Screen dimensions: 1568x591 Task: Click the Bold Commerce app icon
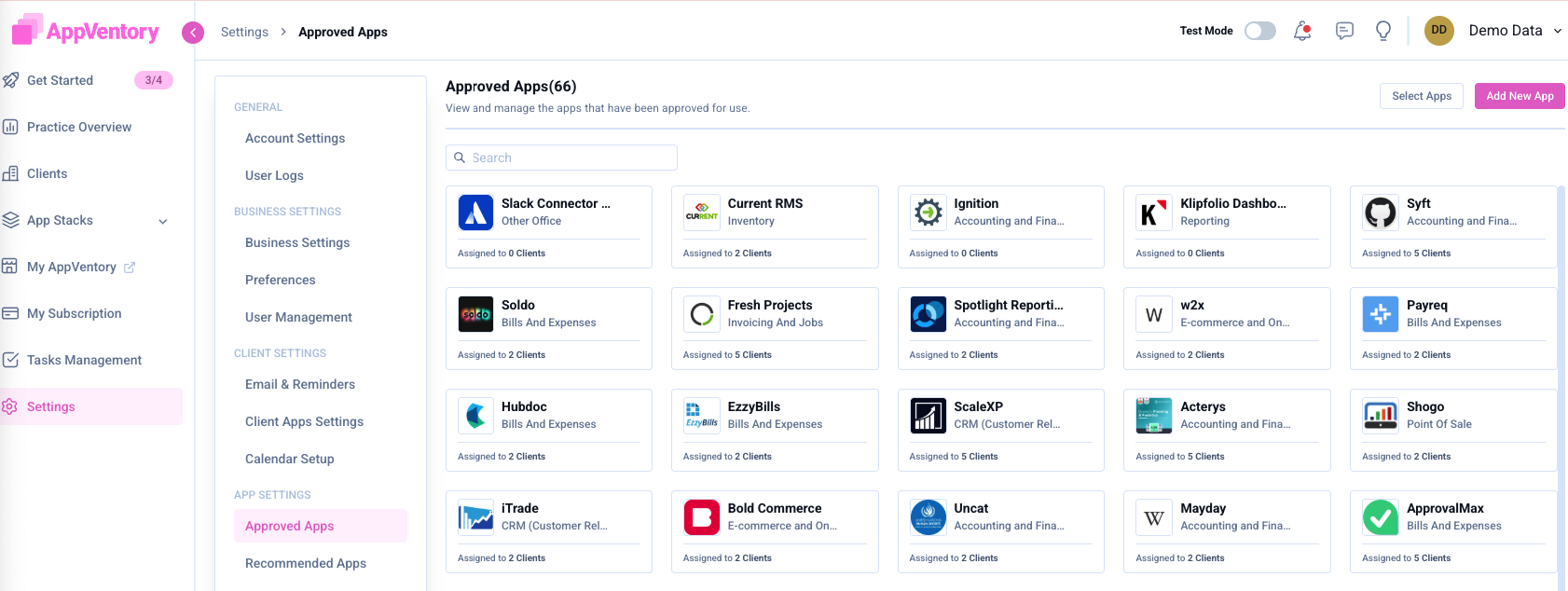702,517
